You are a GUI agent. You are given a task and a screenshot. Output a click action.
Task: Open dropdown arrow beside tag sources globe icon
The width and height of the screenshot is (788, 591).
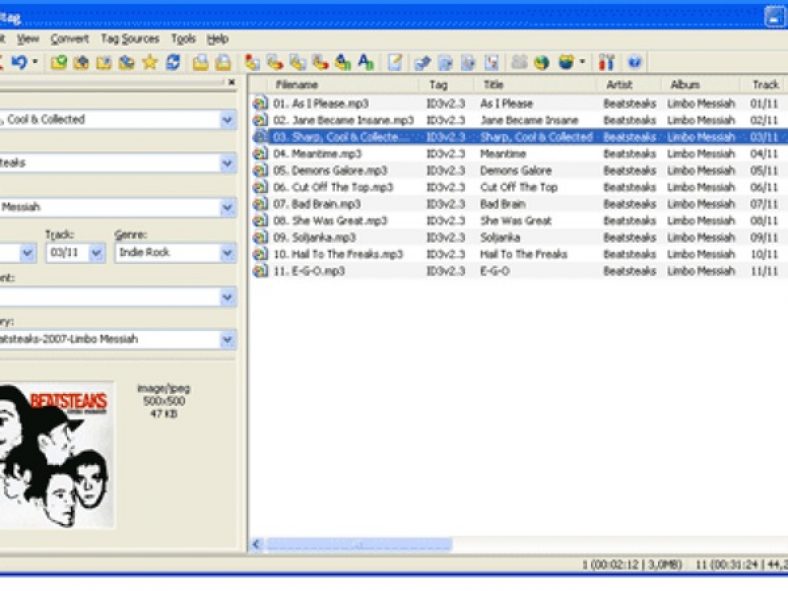point(582,62)
